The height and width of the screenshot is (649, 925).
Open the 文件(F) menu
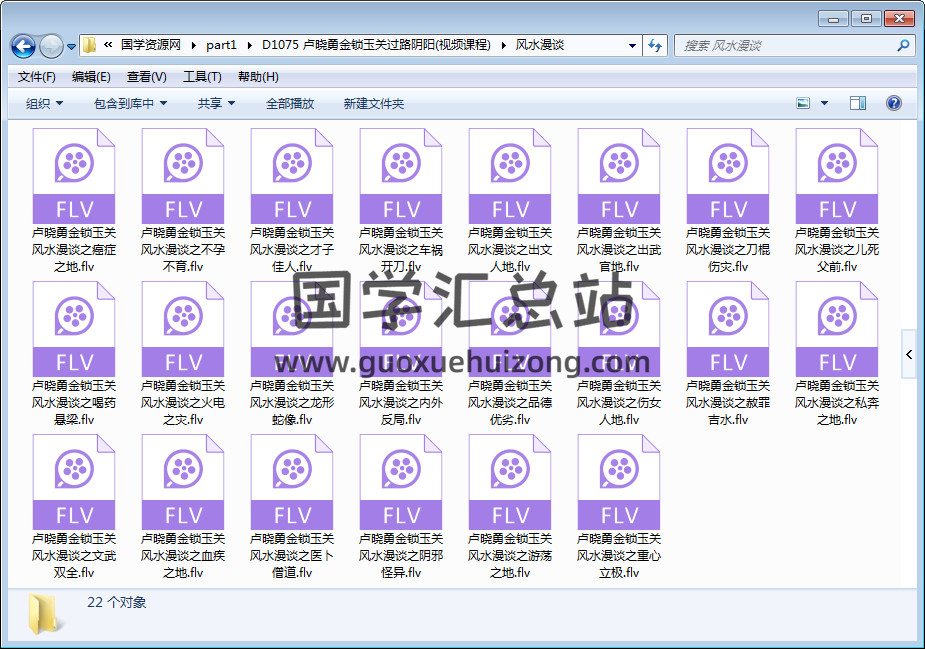point(37,77)
